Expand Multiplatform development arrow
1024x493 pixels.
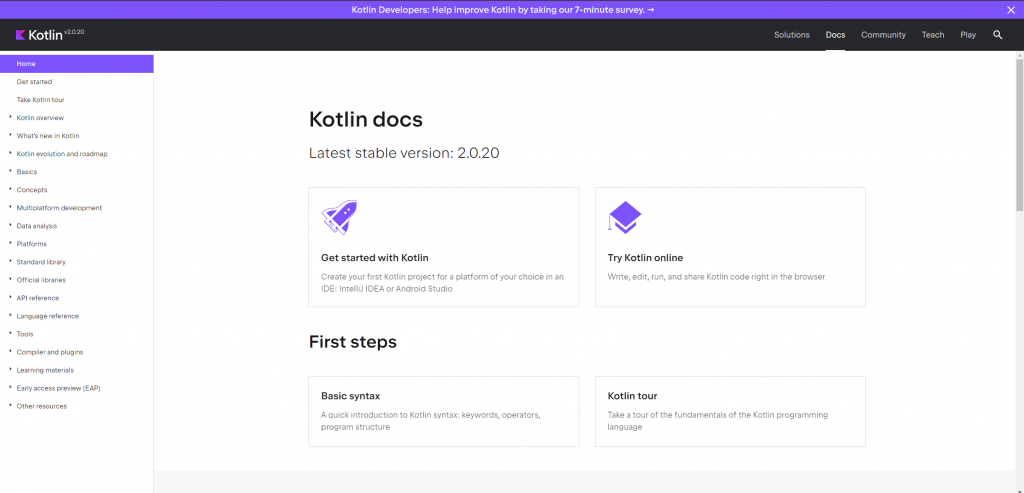click(10, 207)
